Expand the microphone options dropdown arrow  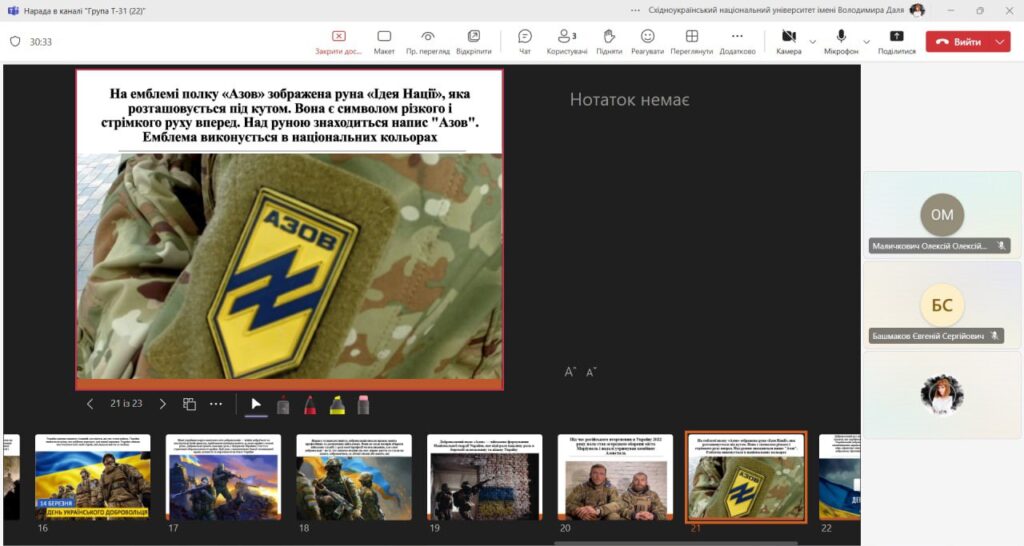(866, 42)
